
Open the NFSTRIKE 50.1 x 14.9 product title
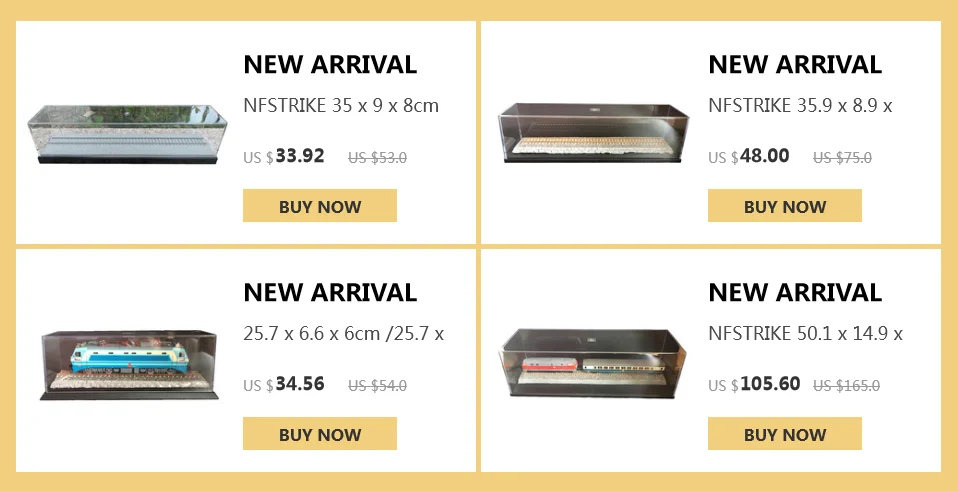(805, 334)
